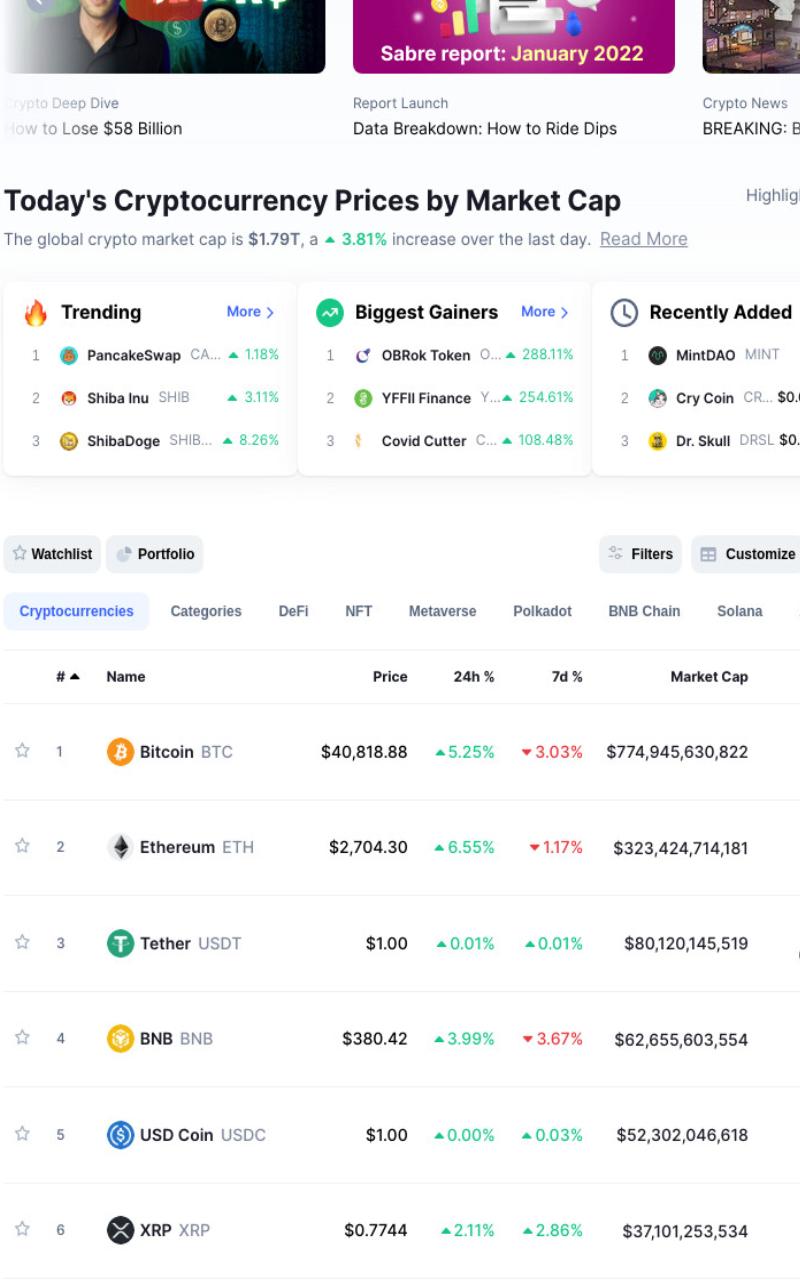
Task: Sort by the 7d % column header
Action: click(x=567, y=677)
